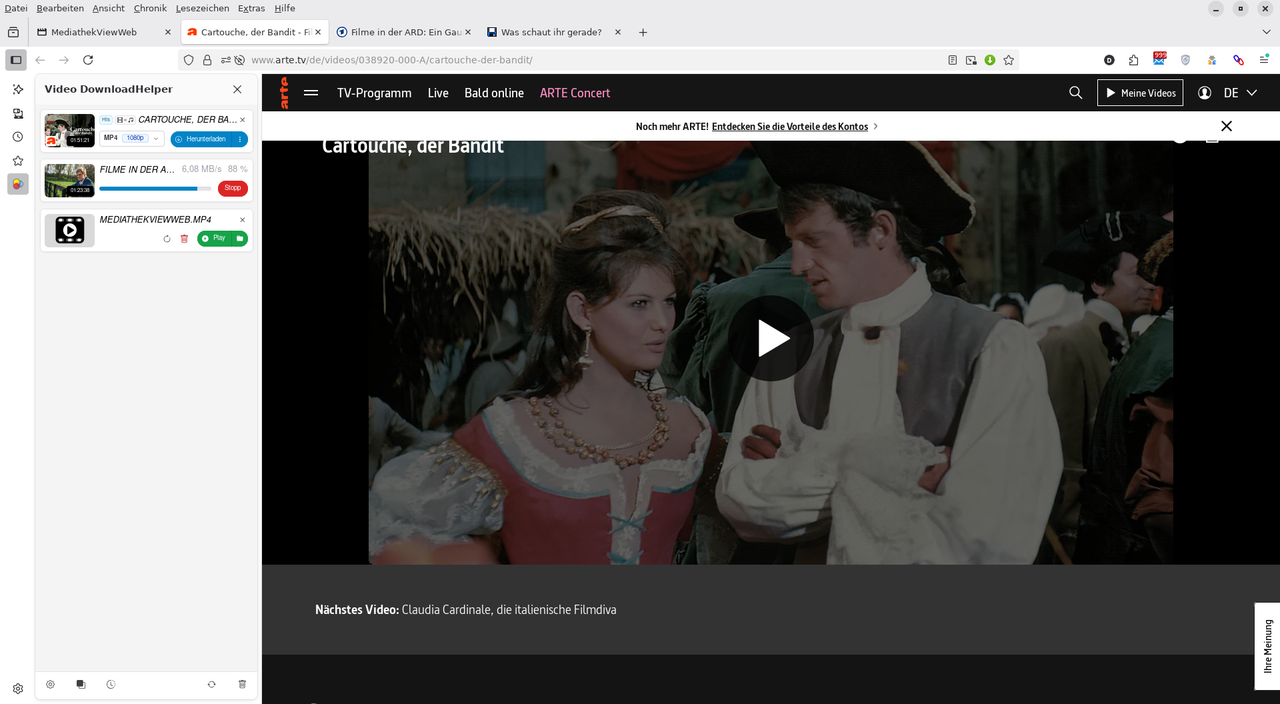Open the history clock icon in the sidebar

17,137
